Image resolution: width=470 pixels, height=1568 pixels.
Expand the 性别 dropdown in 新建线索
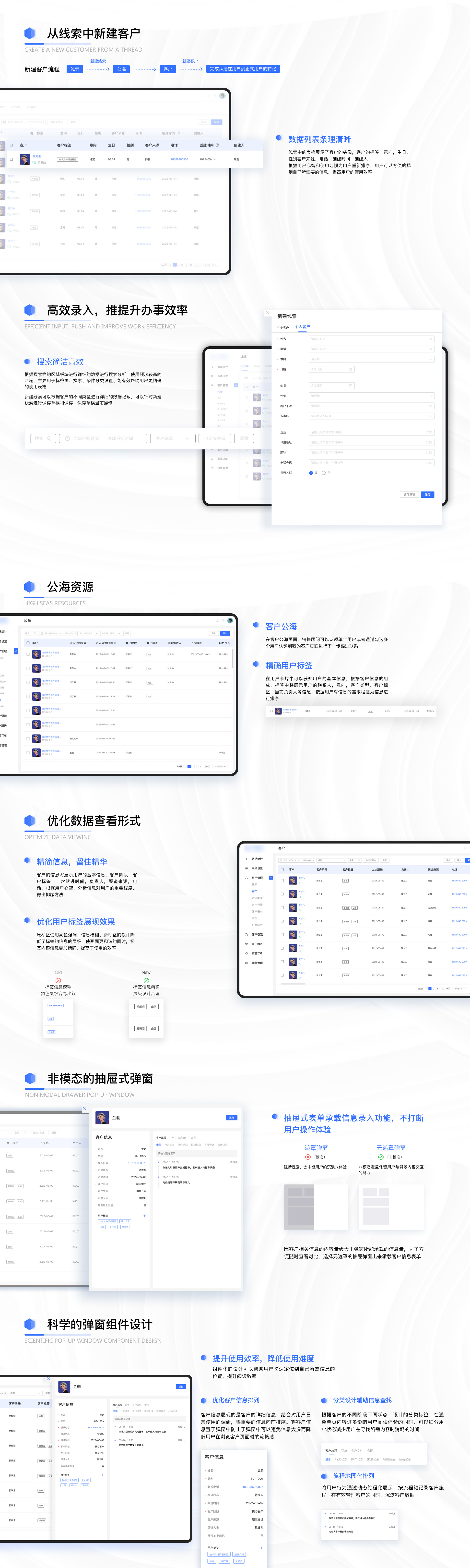(372, 396)
